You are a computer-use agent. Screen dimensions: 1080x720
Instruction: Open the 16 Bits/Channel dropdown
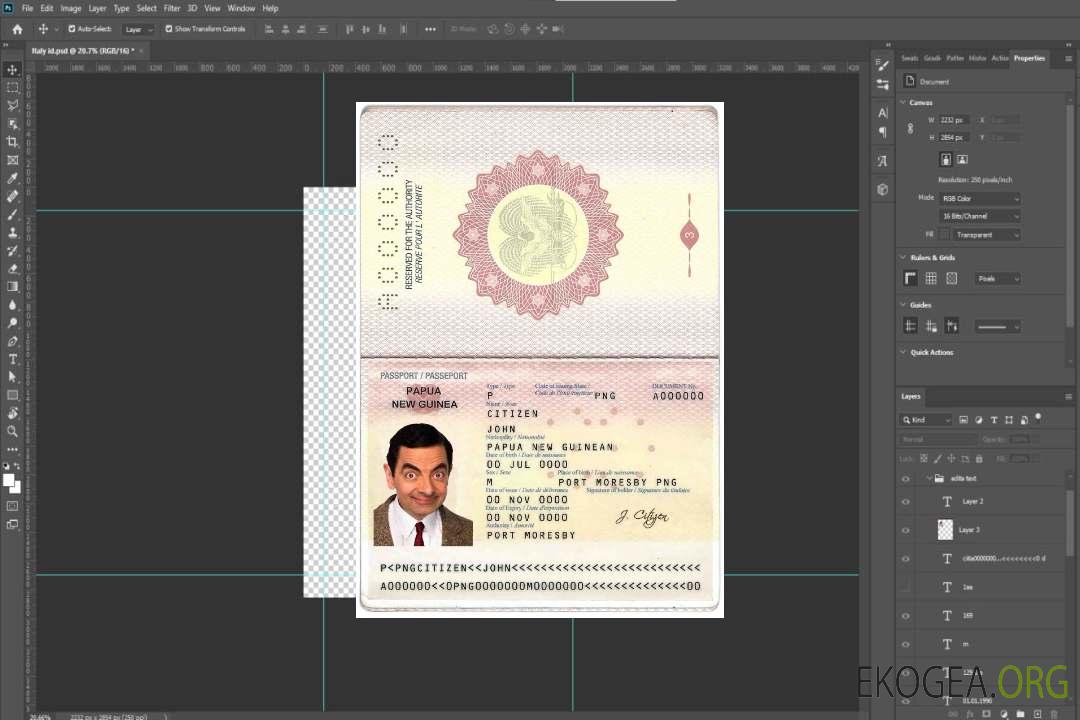pyautogui.click(x=980, y=216)
